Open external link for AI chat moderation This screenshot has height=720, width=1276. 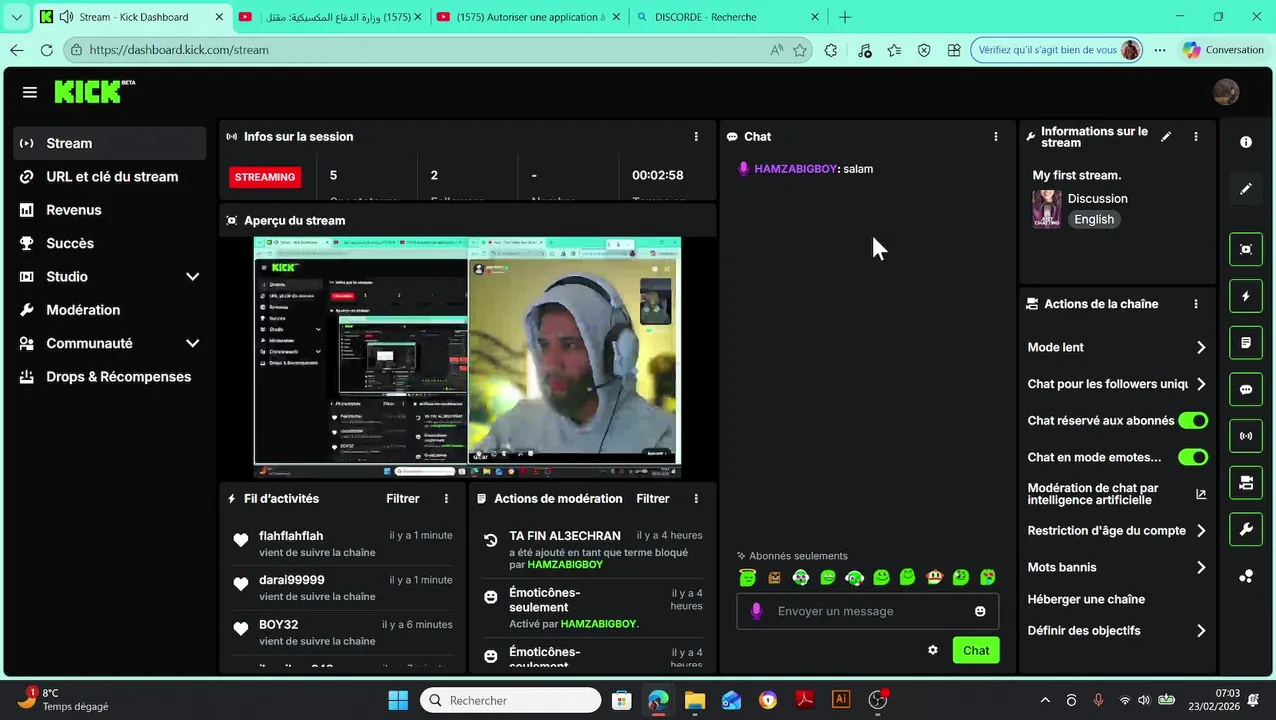click(x=1201, y=494)
